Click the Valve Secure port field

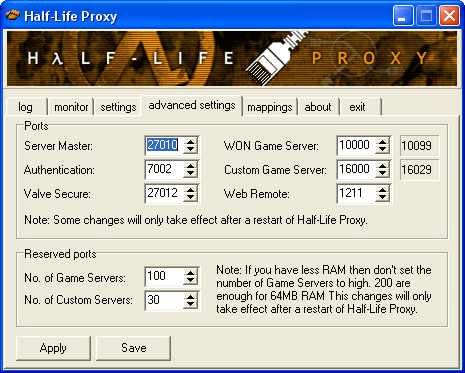pyautogui.click(x=164, y=193)
